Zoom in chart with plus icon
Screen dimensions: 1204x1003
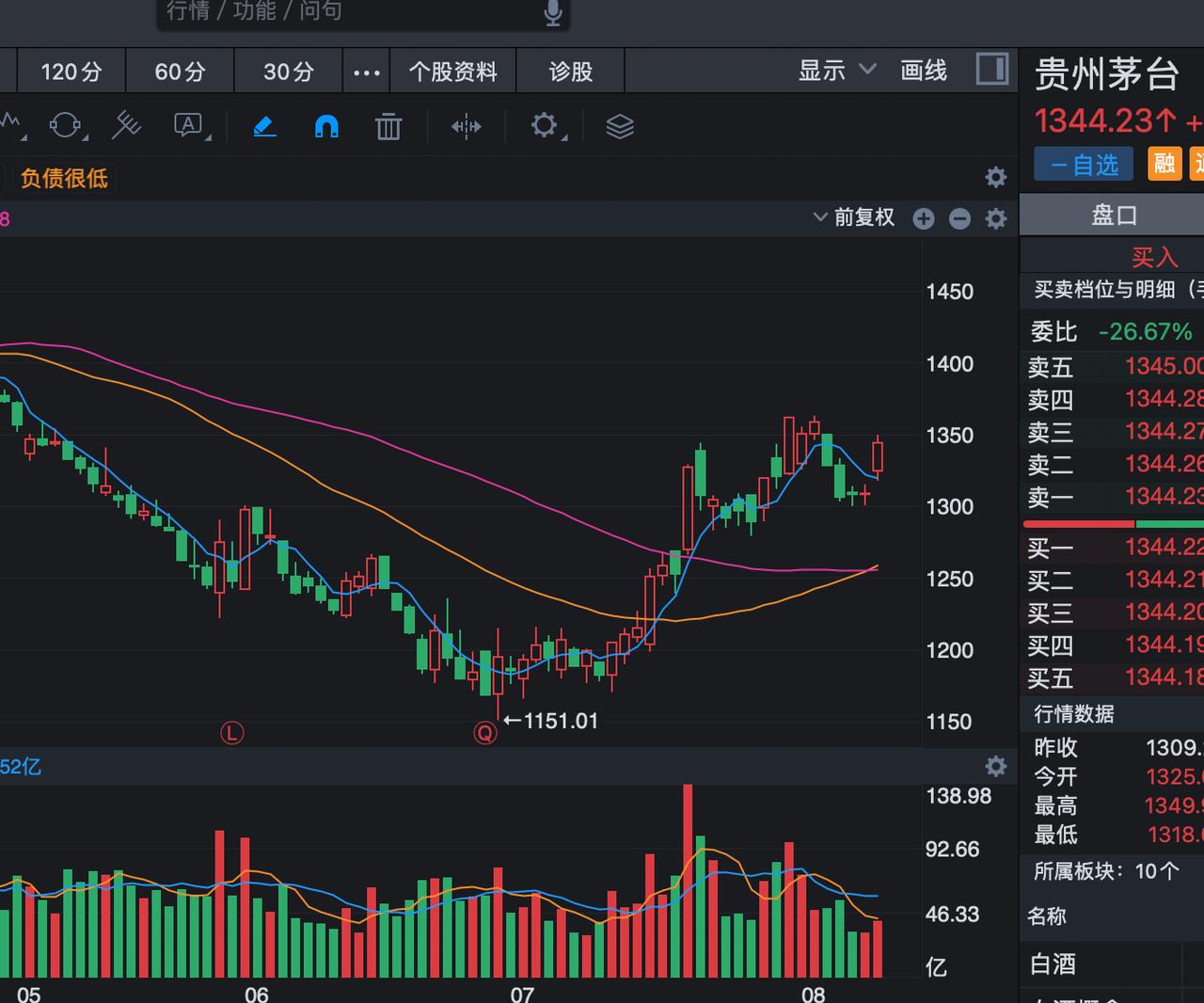[x=924, y=218]
